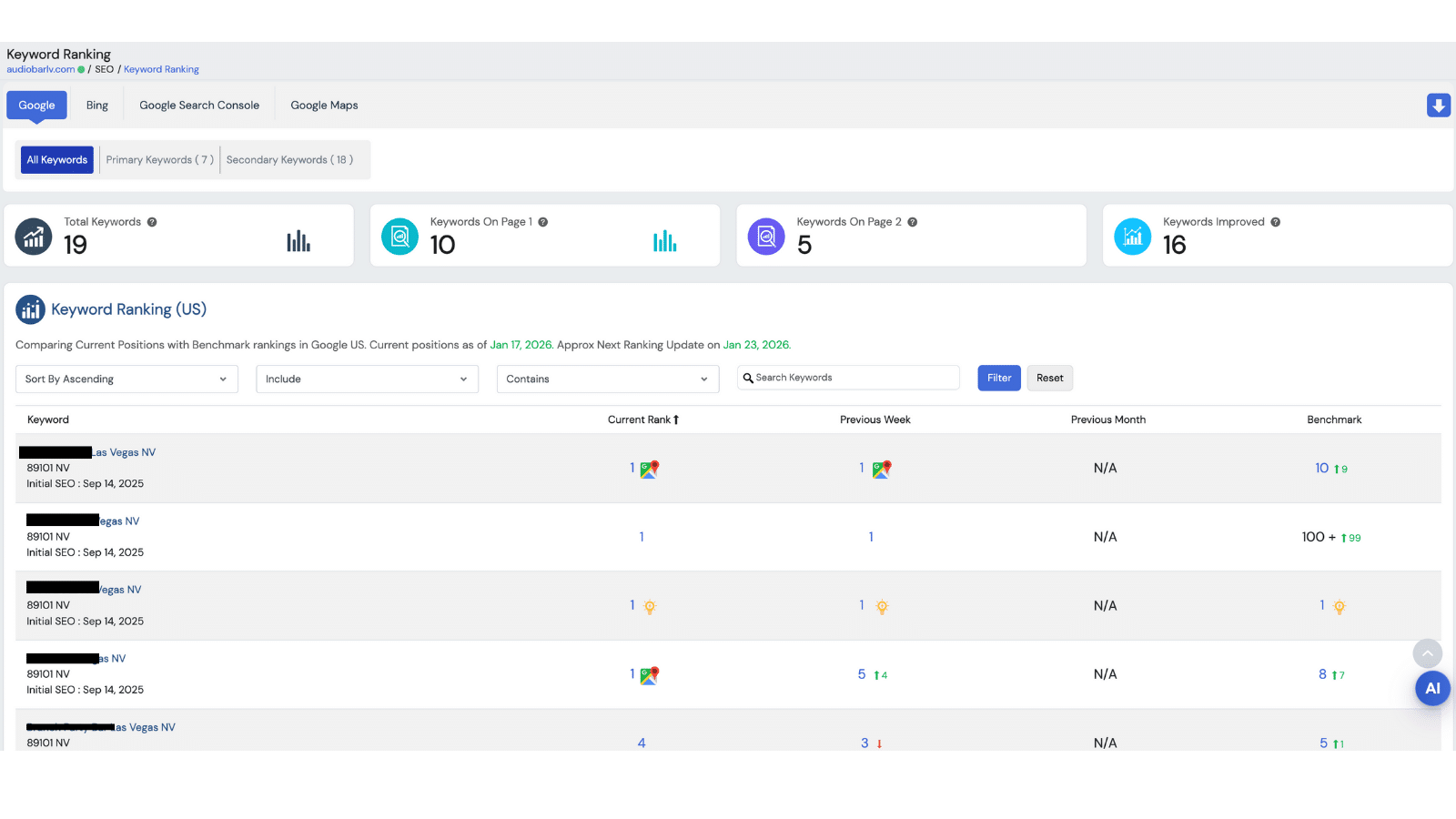Click the Total Keywords round growth icon
The image size is (1456, 819).
point(34,237)
